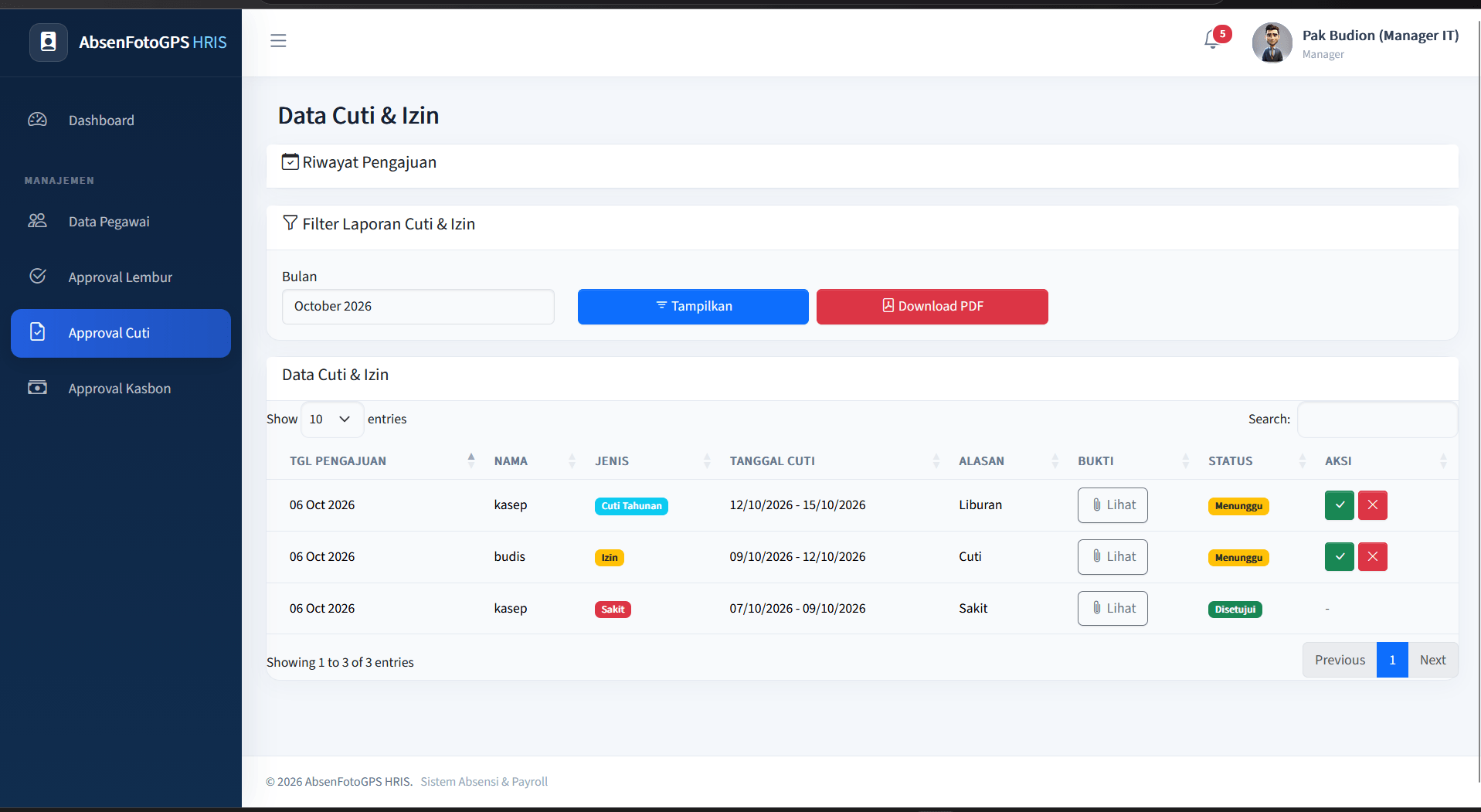Screen dimensions: 1481x812
Task: Sort table by Nama column
Action: pos(535,461)
